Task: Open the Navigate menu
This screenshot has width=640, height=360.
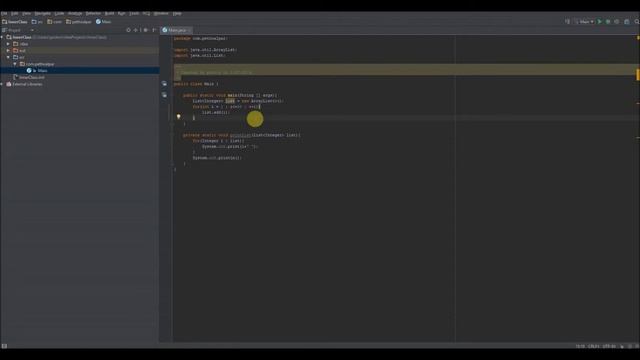Action: pyautogui.click(x=42, y=13)
